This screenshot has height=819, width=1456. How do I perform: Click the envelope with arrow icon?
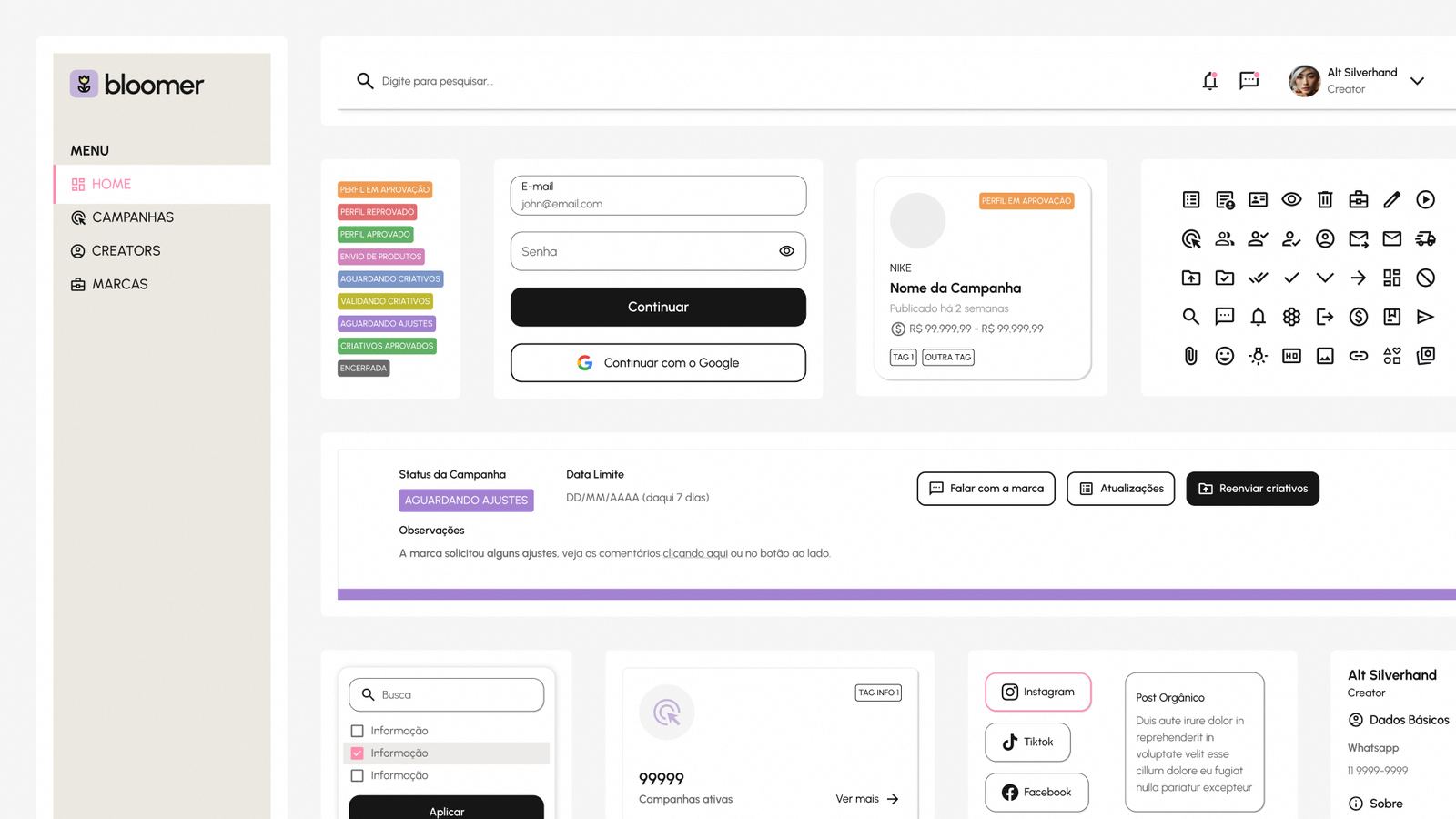[1359, 238]
